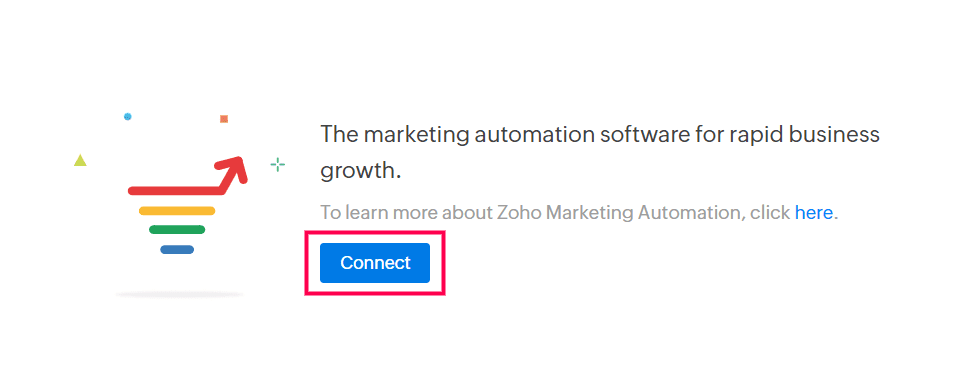
Task: Click the red arrowhead in the funnel logo
Action: (232, 169)
